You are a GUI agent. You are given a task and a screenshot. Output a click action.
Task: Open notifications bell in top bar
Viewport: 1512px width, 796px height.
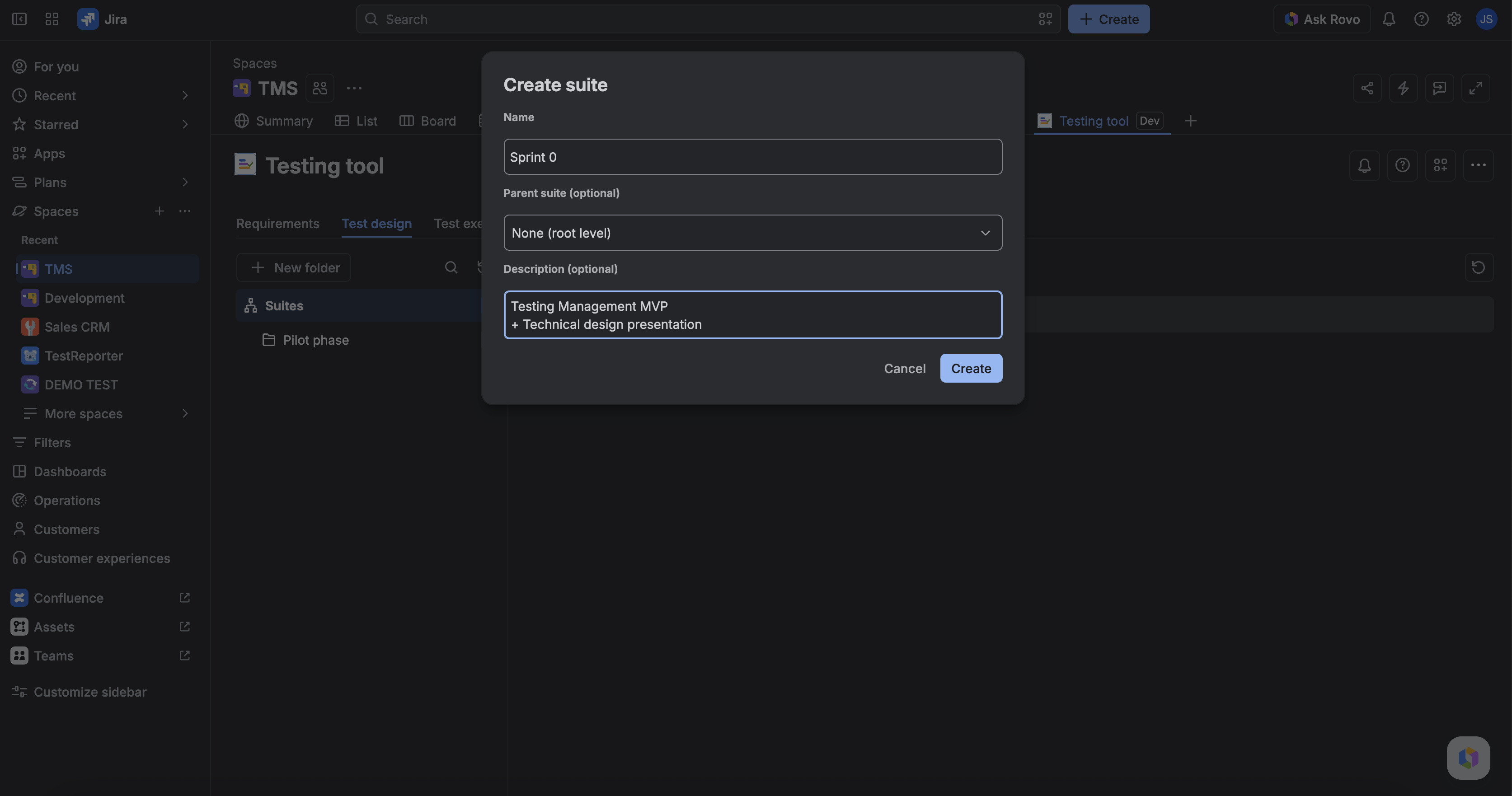coord(1388,19)
